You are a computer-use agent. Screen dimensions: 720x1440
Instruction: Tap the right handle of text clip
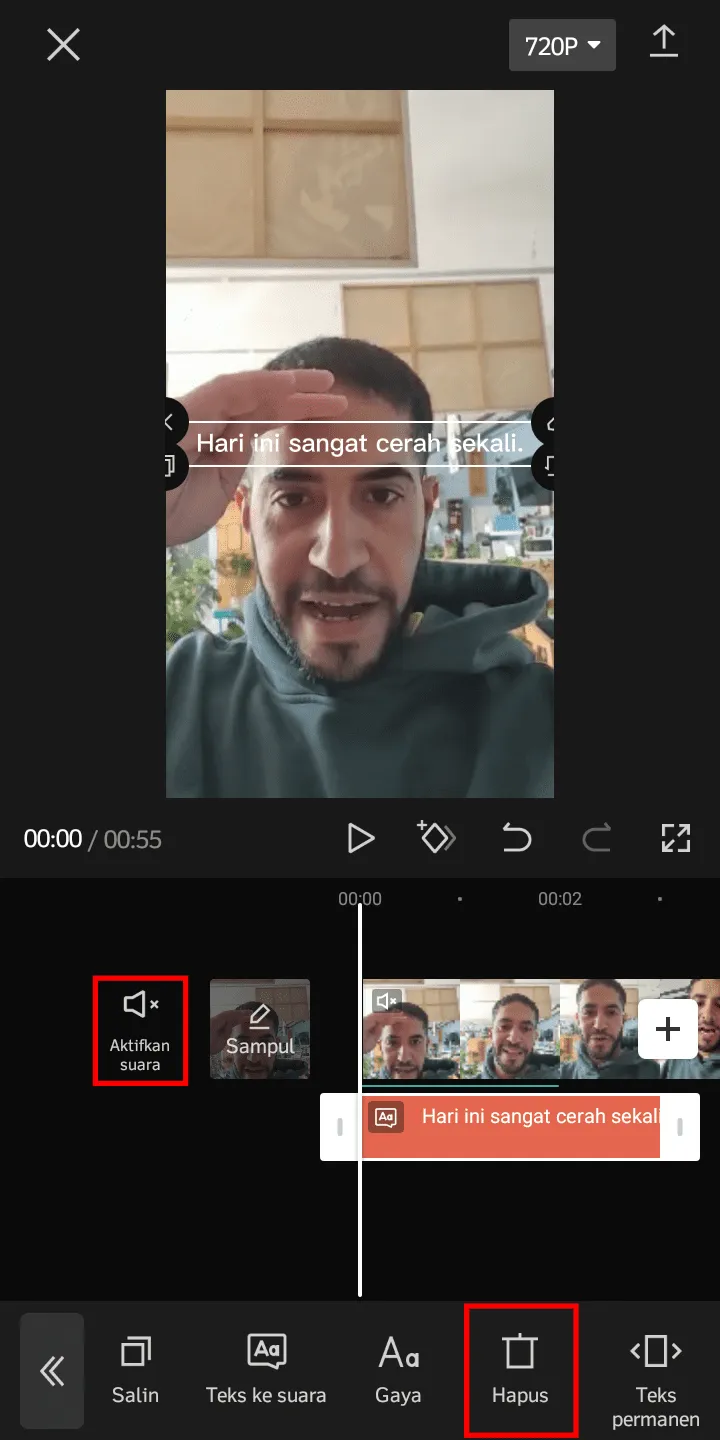(680, 1127)
